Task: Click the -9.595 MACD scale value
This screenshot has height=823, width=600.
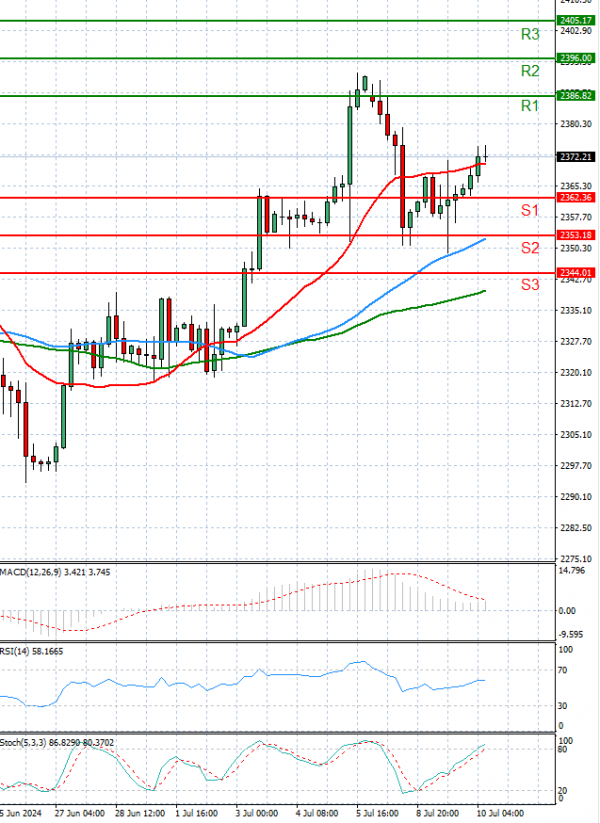Action: pos(571,635)
